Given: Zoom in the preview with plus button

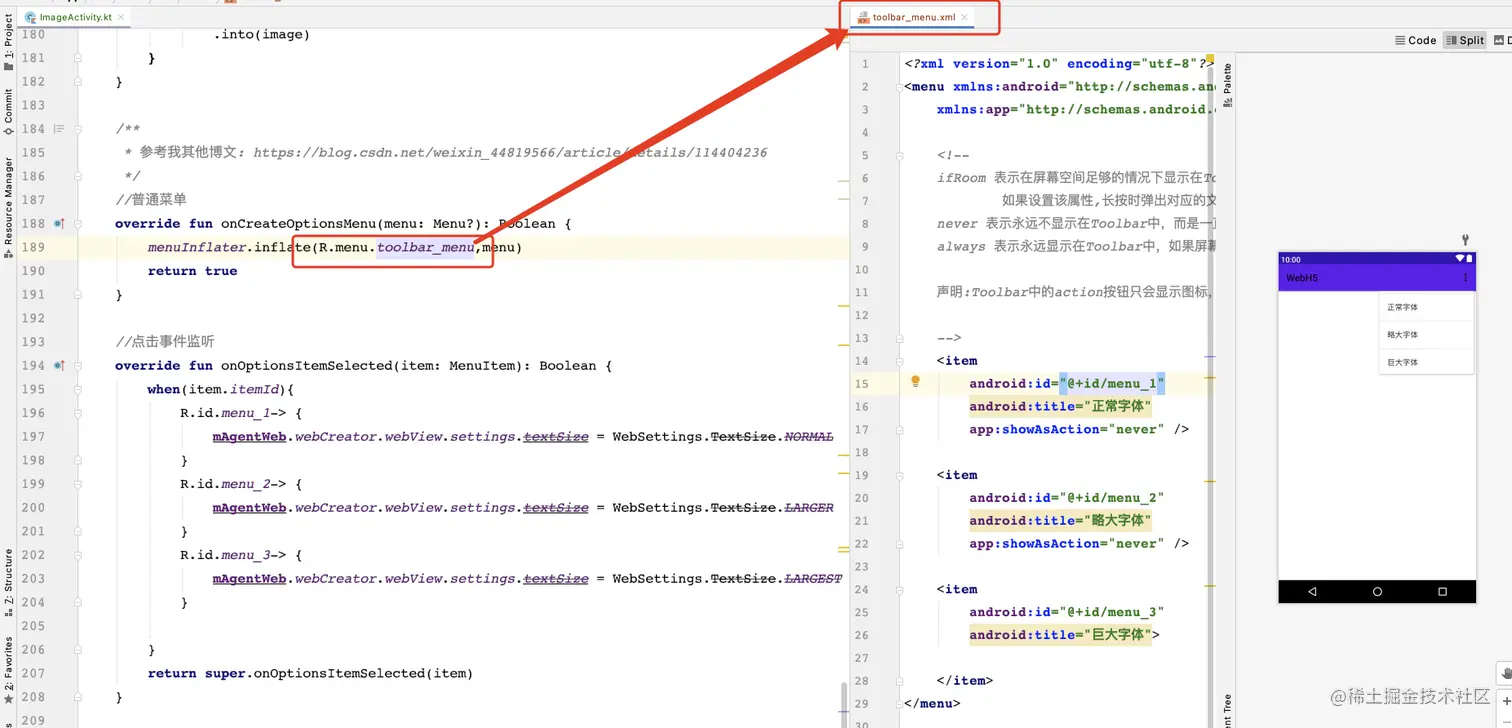Looking at the screenshot, I should coord(1505,700).
